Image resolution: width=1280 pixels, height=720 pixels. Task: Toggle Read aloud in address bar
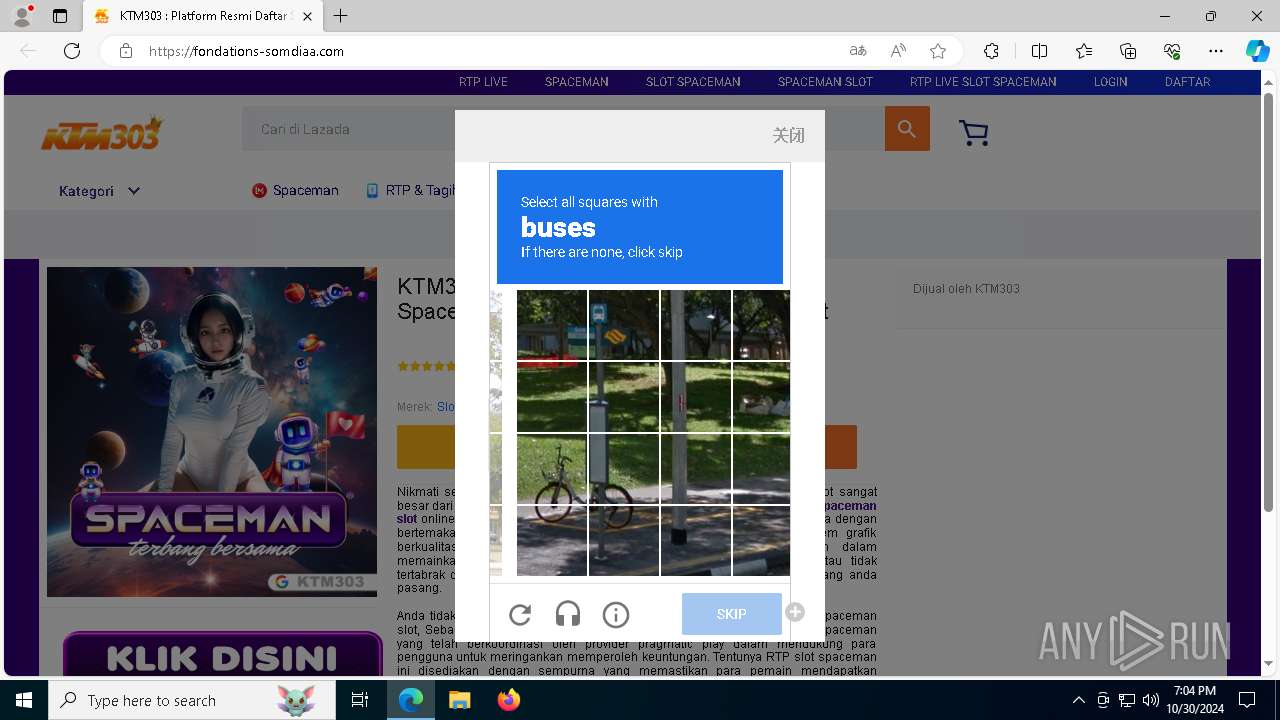pyautogui.click(x=898, y=51)
